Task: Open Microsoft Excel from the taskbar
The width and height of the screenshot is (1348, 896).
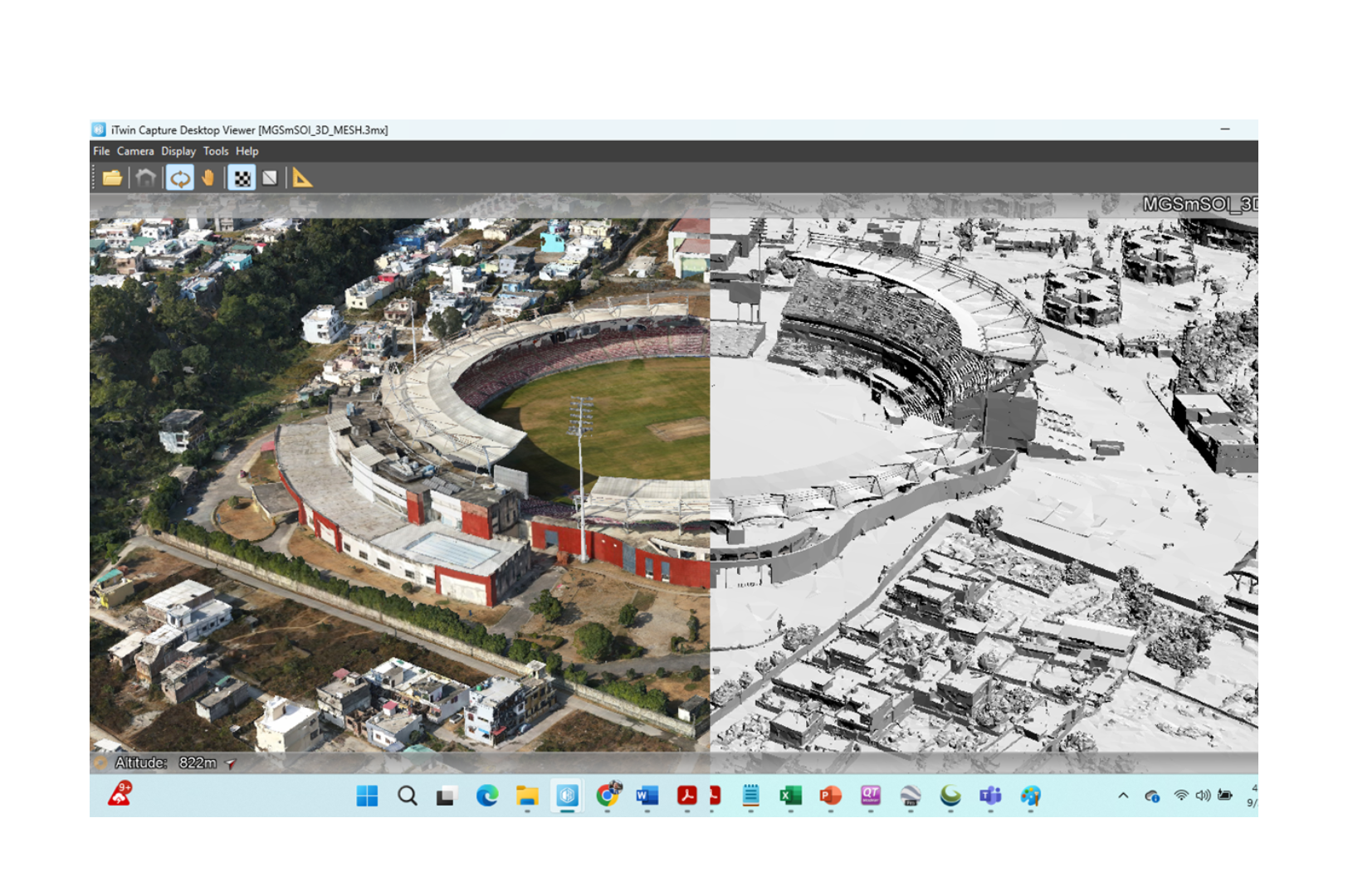Action: click(790, 796)
